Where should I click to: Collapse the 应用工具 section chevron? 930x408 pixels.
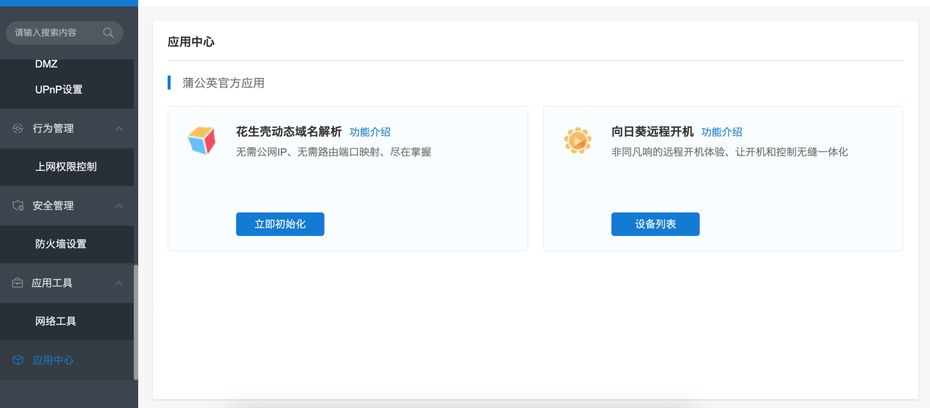[x=119, y=283]
